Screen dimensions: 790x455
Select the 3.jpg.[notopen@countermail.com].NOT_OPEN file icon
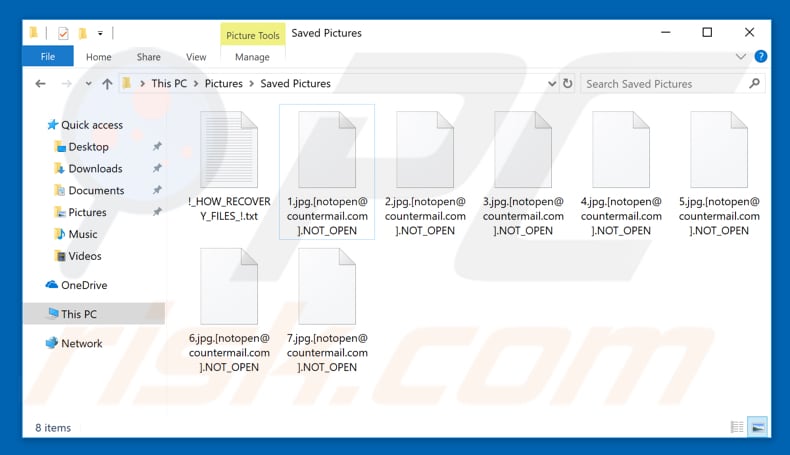523,150
